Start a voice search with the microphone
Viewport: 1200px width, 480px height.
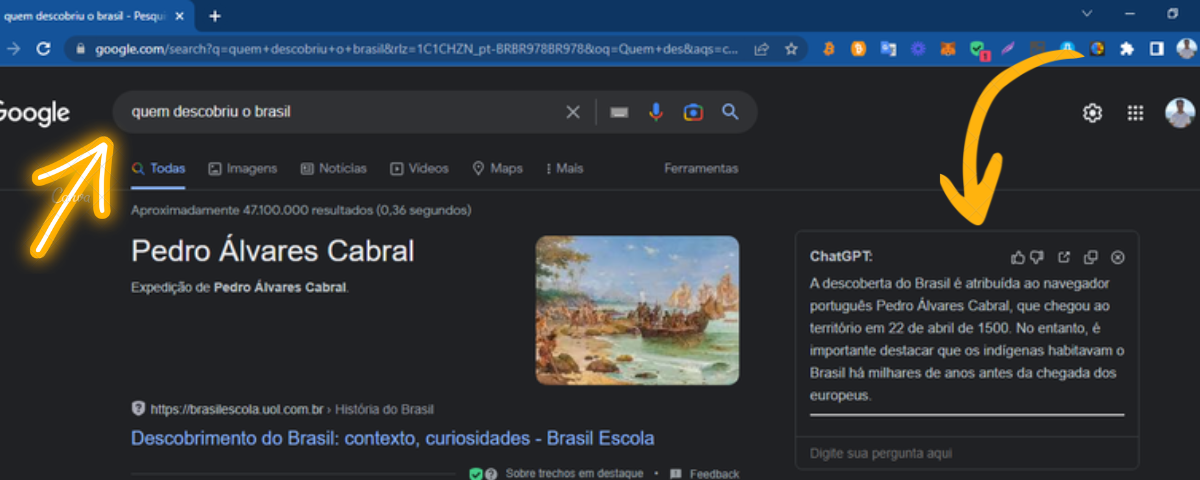[x=656, y=112]
